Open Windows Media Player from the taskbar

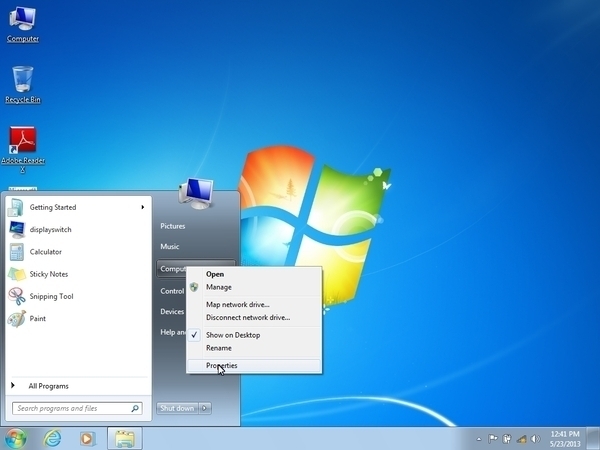tap(87, 438)
